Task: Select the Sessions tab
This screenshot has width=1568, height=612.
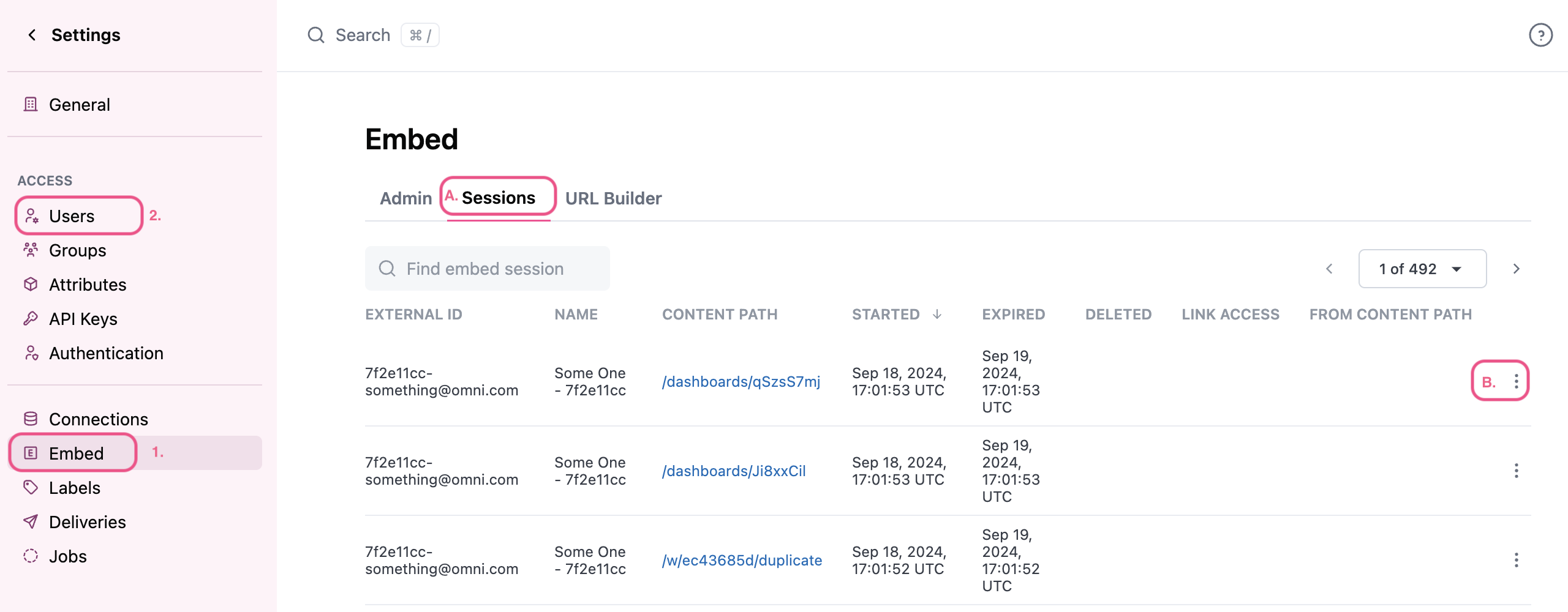Action: click(498, 198)
